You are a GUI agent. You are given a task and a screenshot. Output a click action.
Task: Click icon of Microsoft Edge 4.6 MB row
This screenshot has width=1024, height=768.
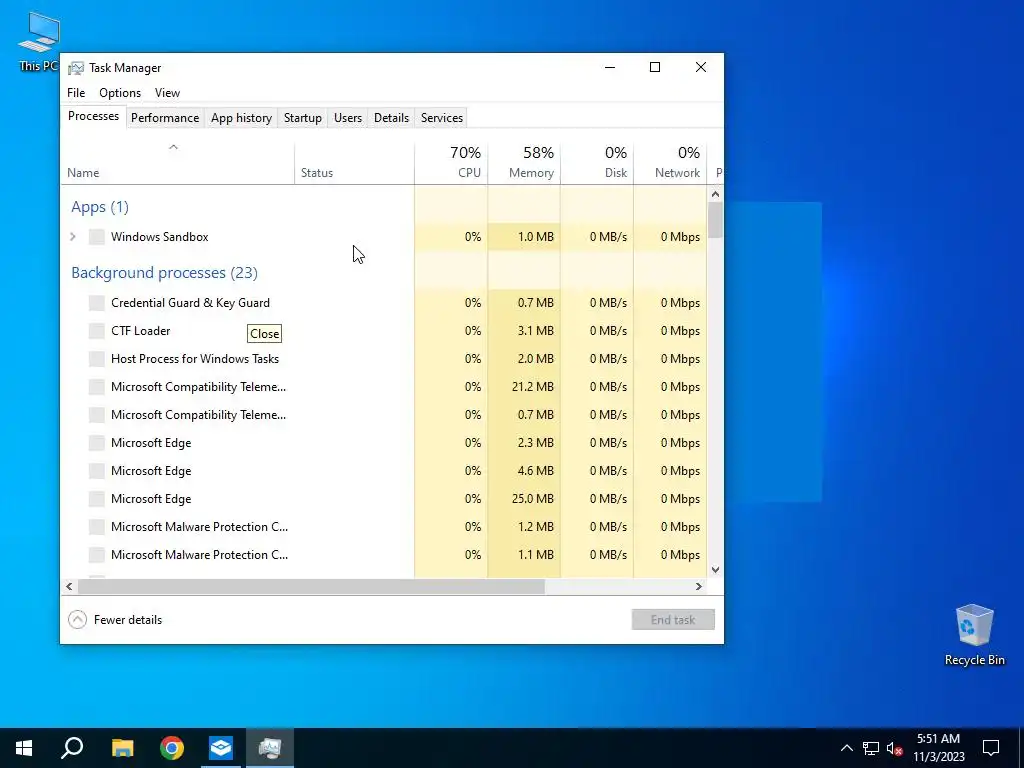(97, 471)
